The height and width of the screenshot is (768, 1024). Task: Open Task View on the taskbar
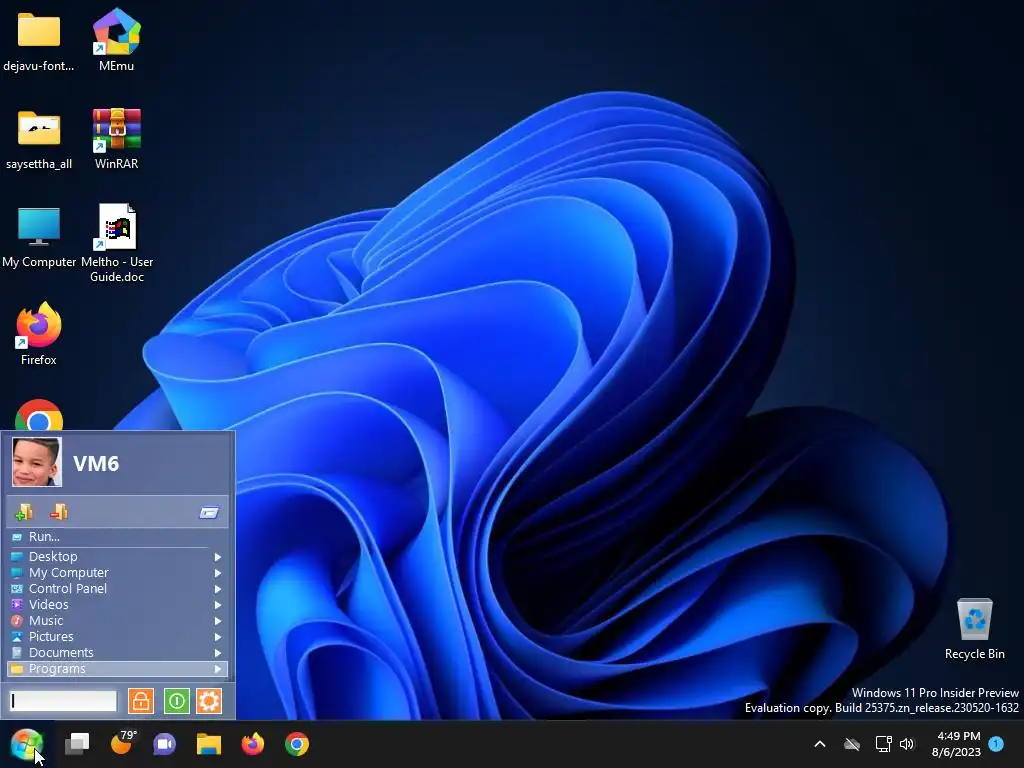click(77, 744)
